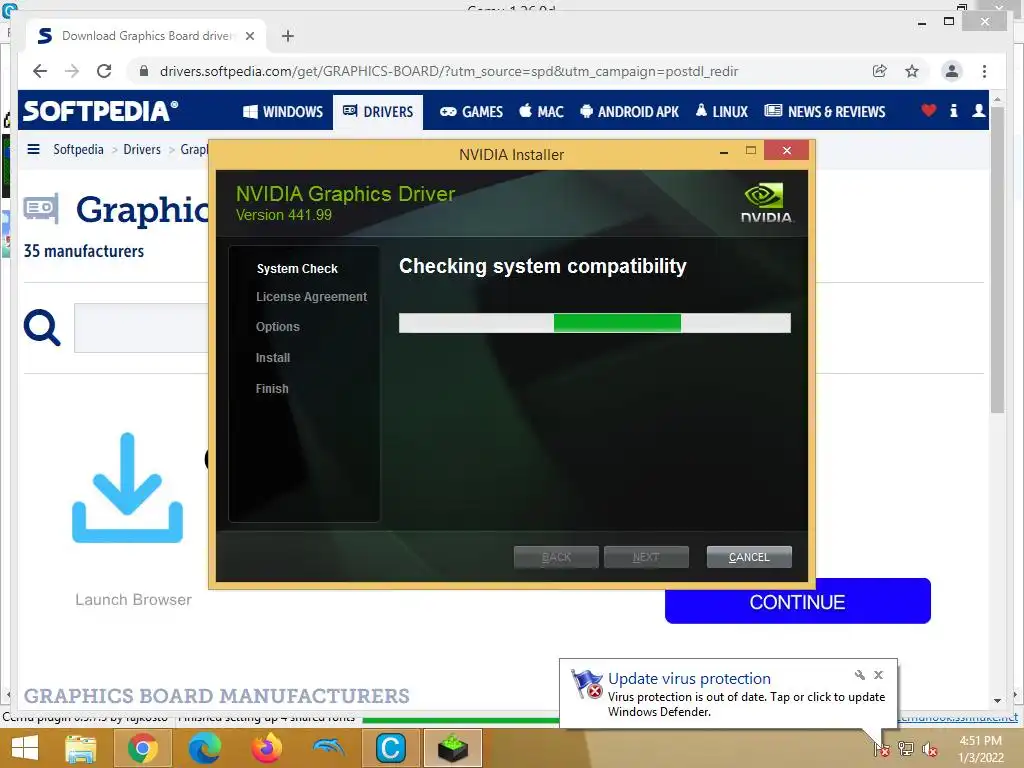
Task: Open the Mac section
Action: [541, 112]
